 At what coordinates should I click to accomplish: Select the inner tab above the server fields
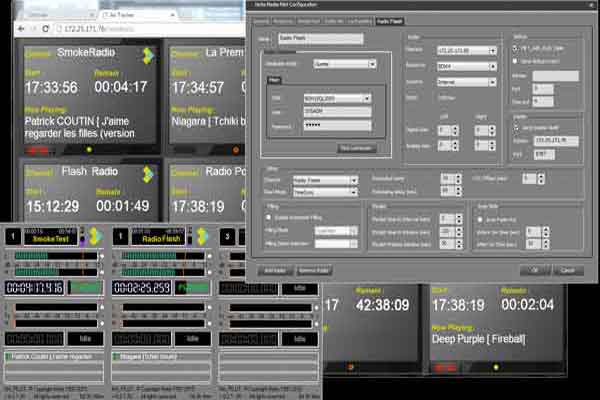point(274,80)
